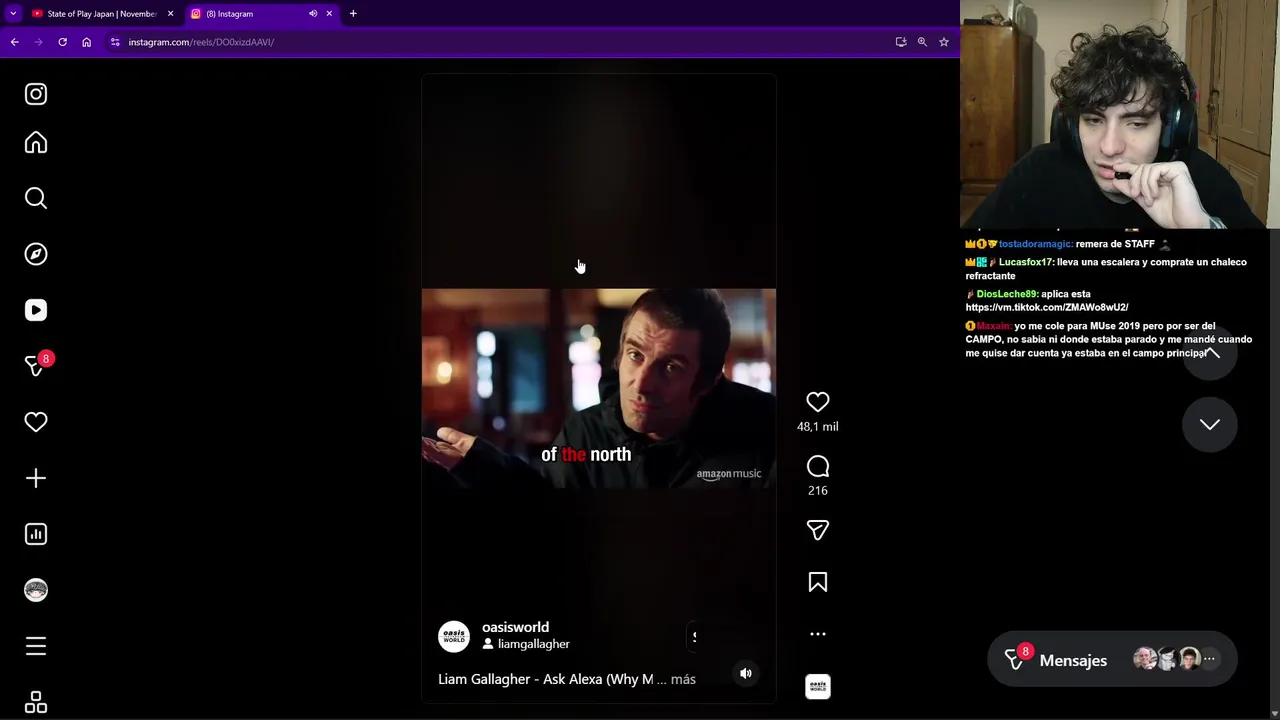1280x720 pixels.
Task: Install app icon in address bar
Action: click(x=901, y=42)
